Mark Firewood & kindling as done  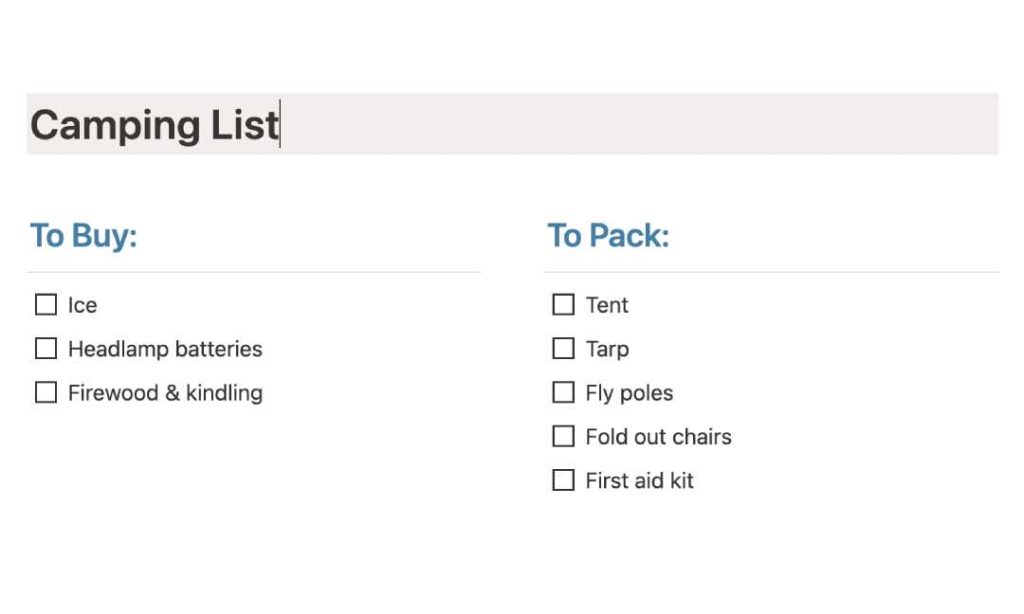pos(46,393)
